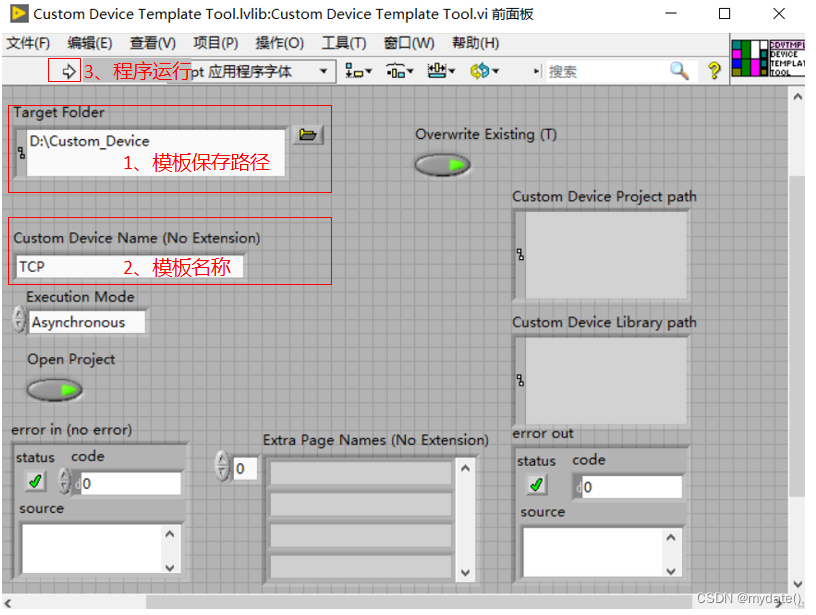Click the error in source text box

93,548
